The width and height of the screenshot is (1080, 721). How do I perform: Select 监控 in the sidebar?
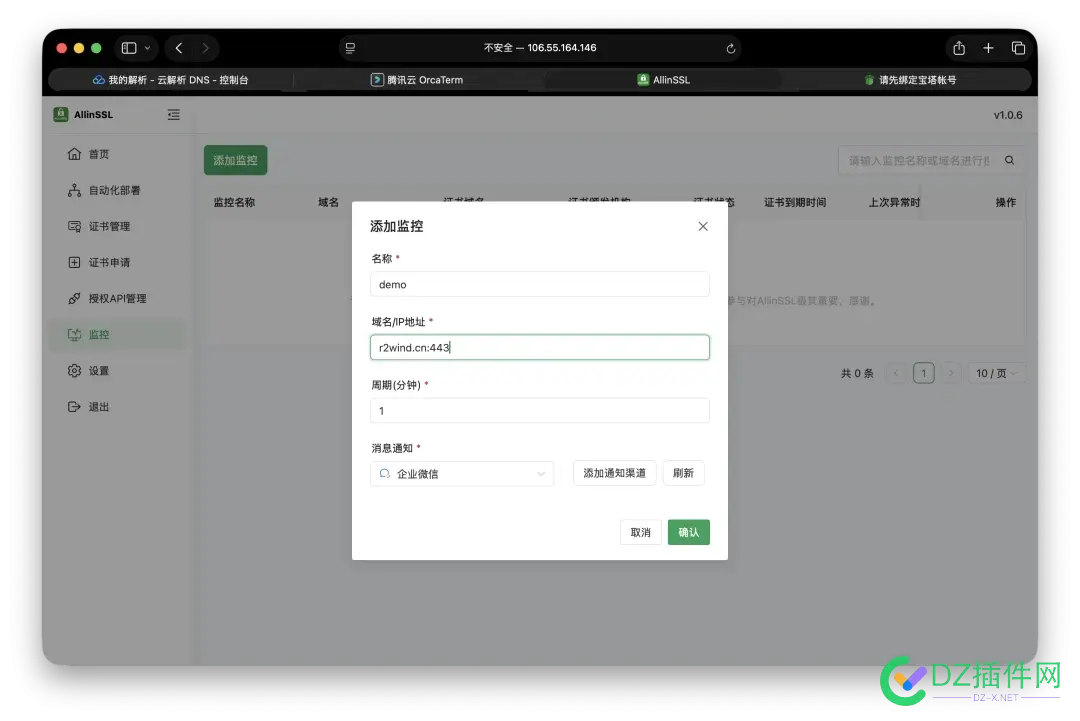(x=117, y=335)
